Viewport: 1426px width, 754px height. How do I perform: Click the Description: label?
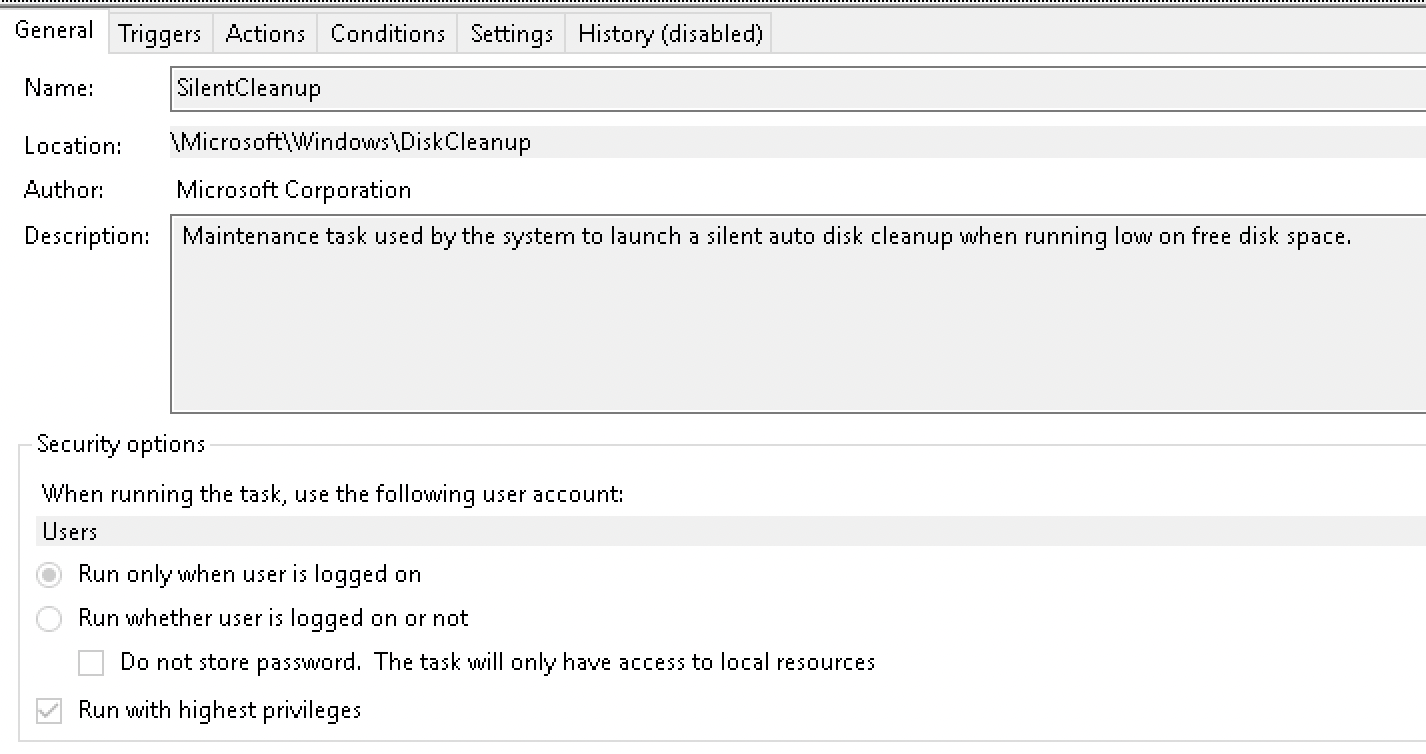tap(87, 236)
